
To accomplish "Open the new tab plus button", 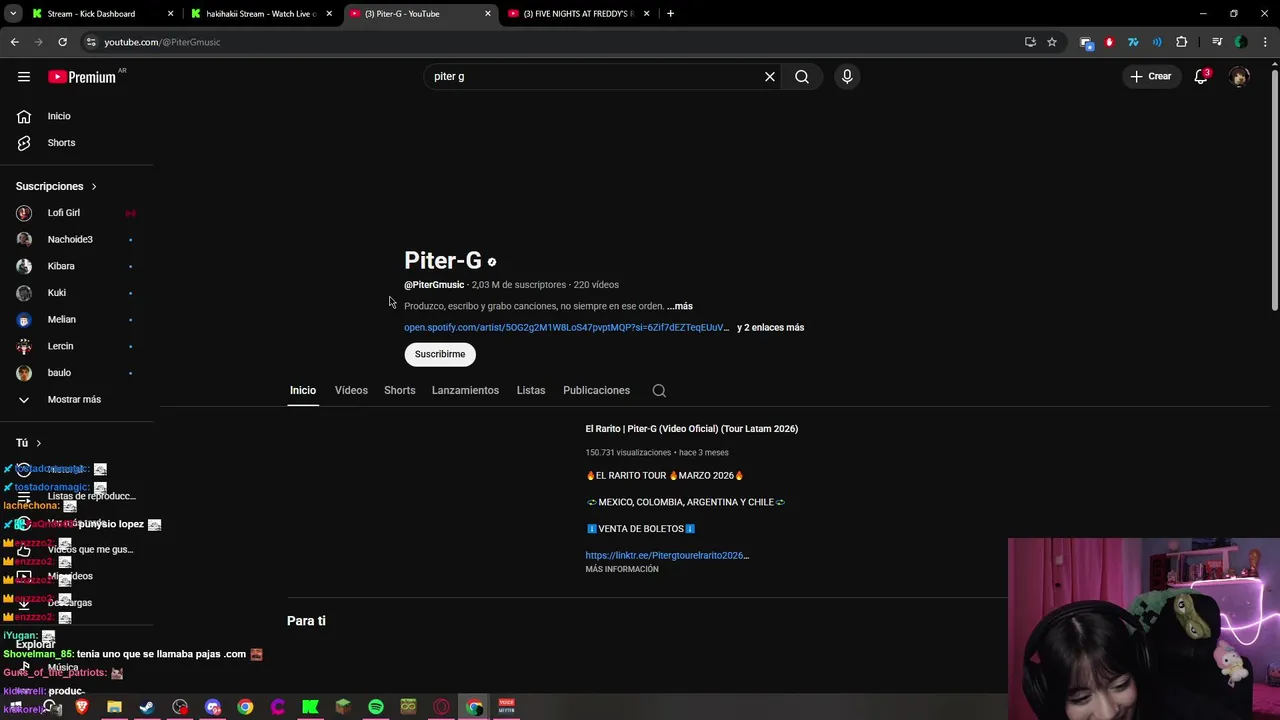I will [x=670, y=14].
